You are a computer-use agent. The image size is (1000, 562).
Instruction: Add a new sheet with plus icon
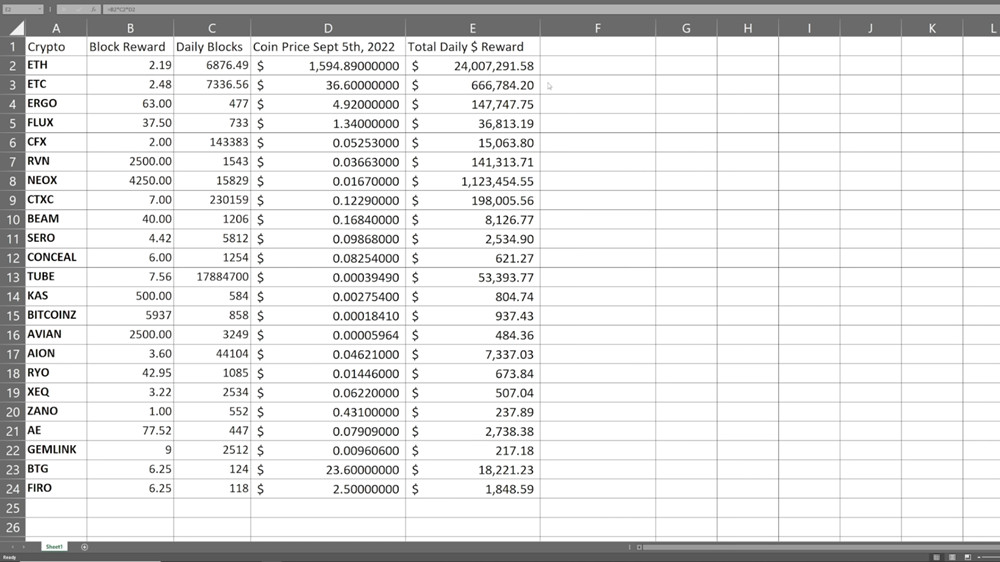coord(84,547)
